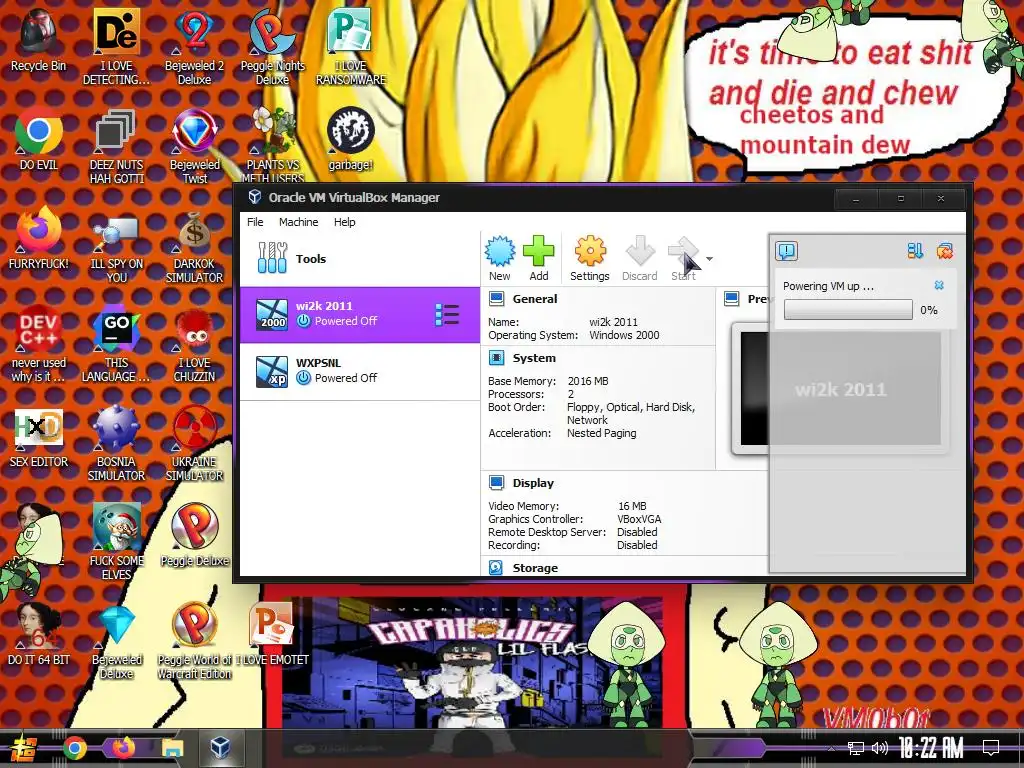Click the sort notifications icon
Image resolution: width=1024 pixels, height=768 pixels.
pyautogui.click(x=915, y=251)
